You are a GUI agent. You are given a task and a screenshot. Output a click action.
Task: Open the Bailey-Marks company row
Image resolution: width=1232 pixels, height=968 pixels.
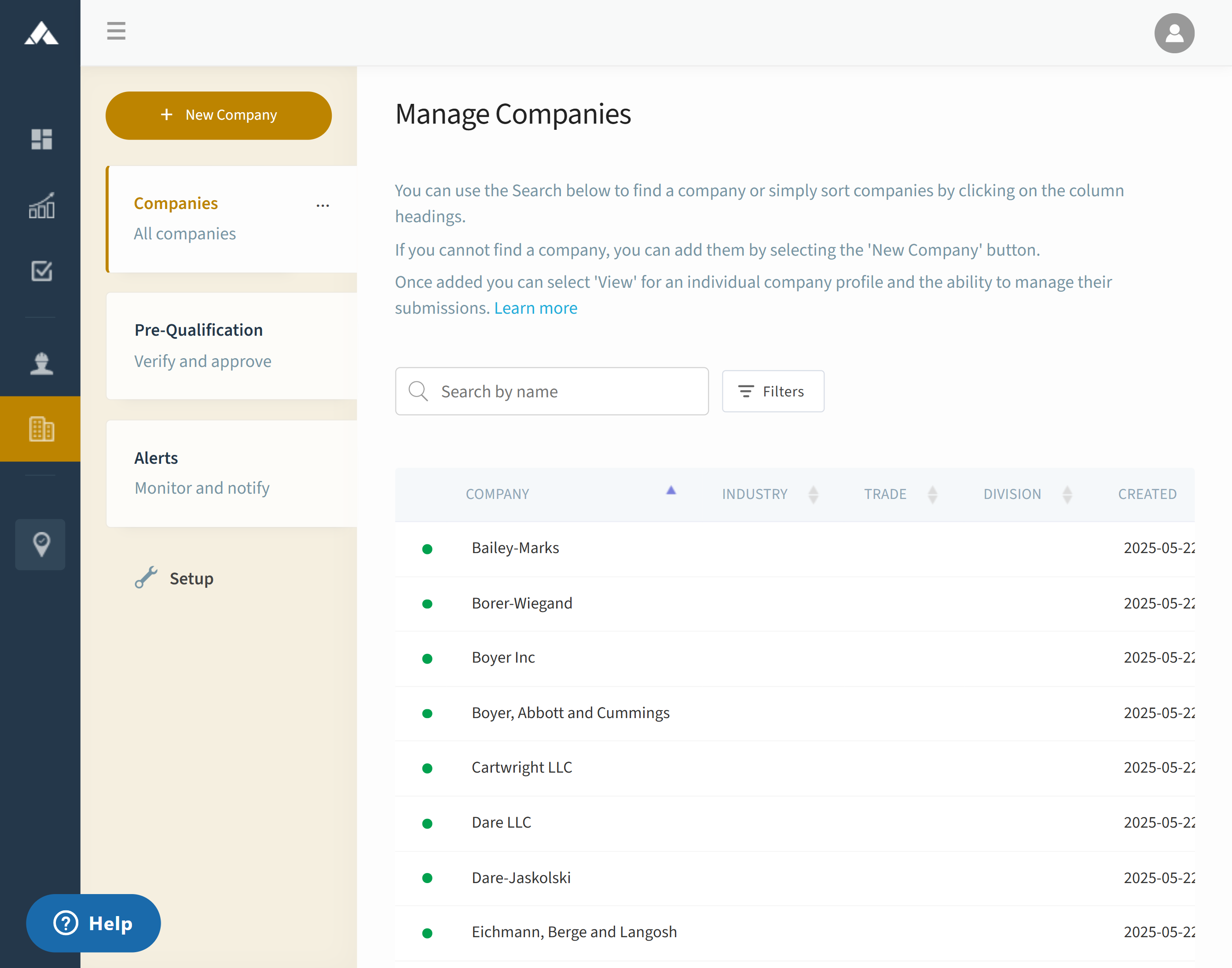(795, 549)
